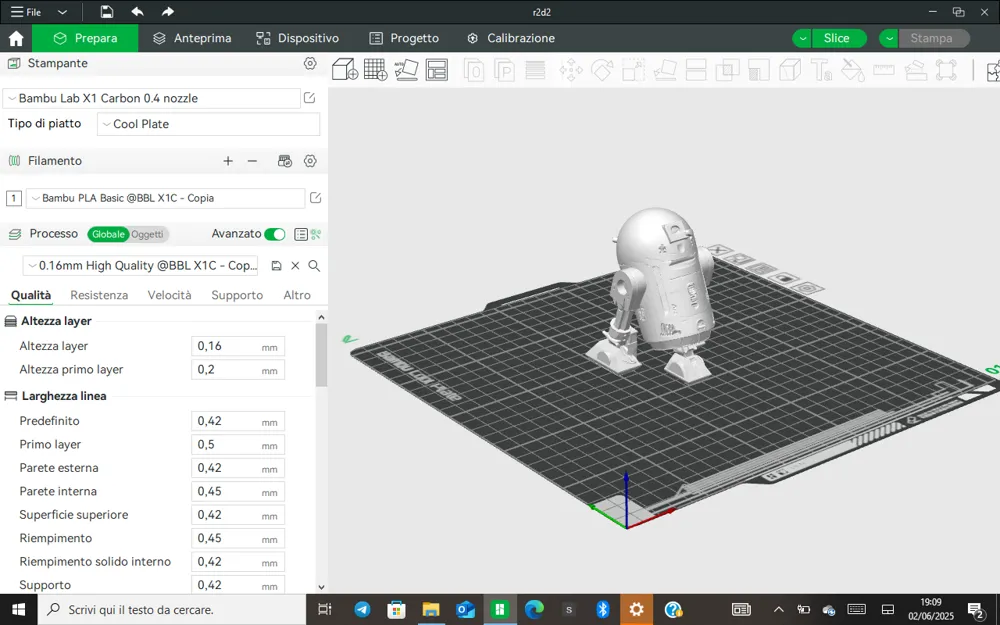This screenshot has width=1000, height=625.
Task: Click the Arrange all objects icon
Action: [x=437, y=70]
